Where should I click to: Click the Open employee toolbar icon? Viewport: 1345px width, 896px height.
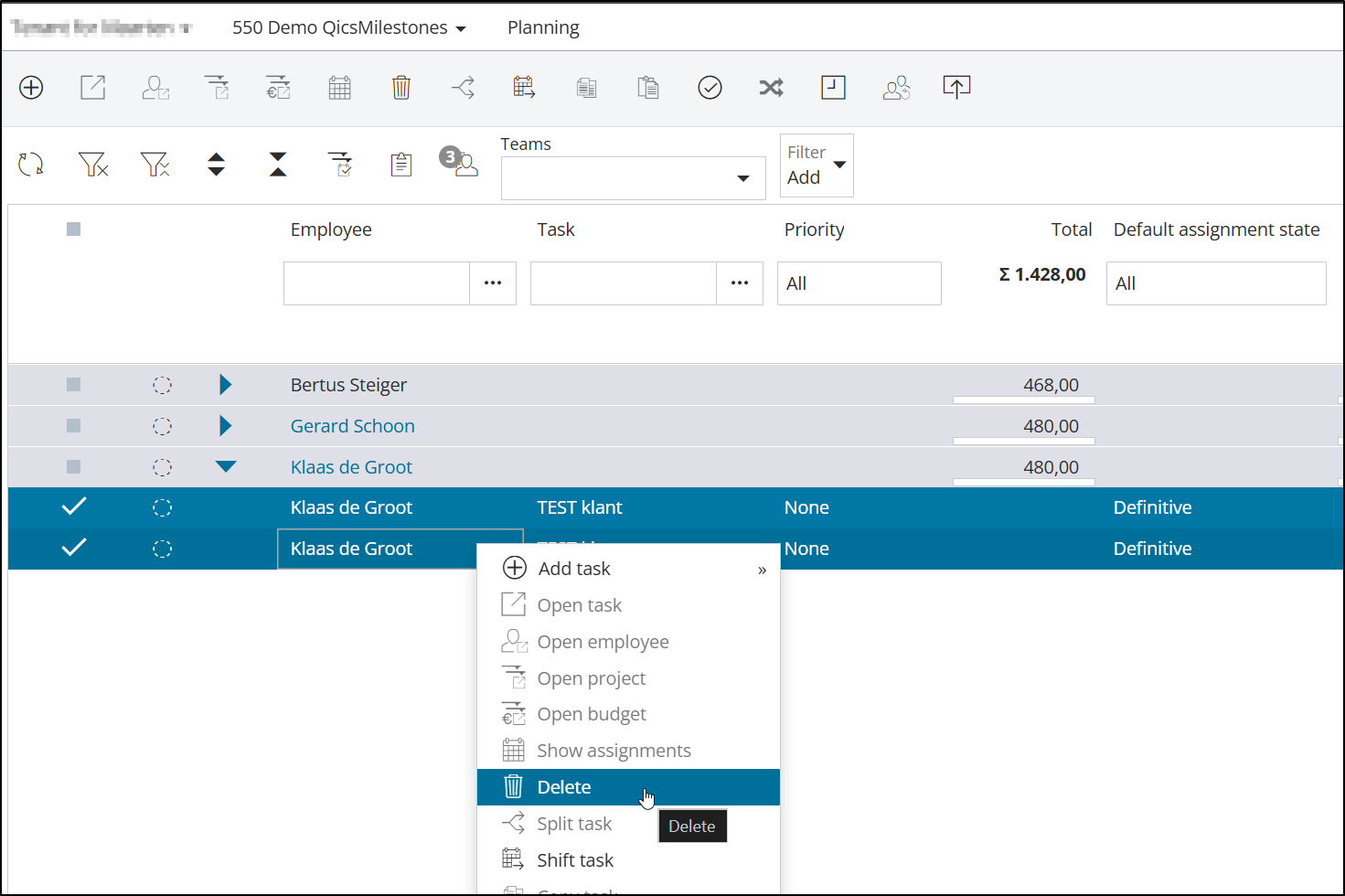[x=155, y=88]
